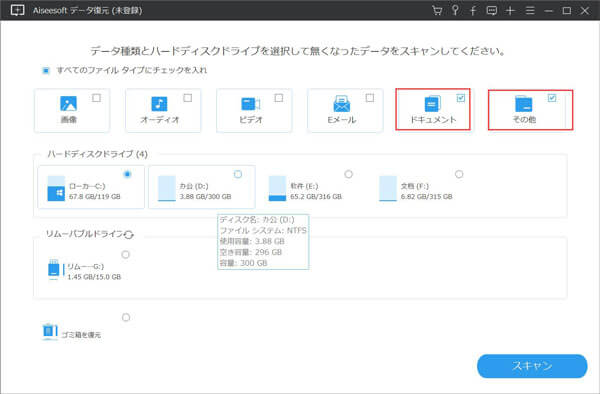Check the 画像 checkbox
Screen dimensions: 600x394
click(96, 98)
